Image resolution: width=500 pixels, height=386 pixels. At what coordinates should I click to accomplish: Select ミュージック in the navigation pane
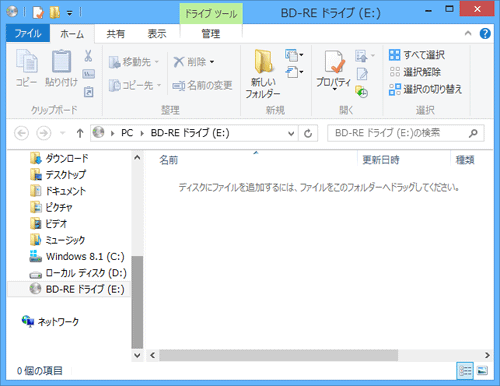[57, 240]
